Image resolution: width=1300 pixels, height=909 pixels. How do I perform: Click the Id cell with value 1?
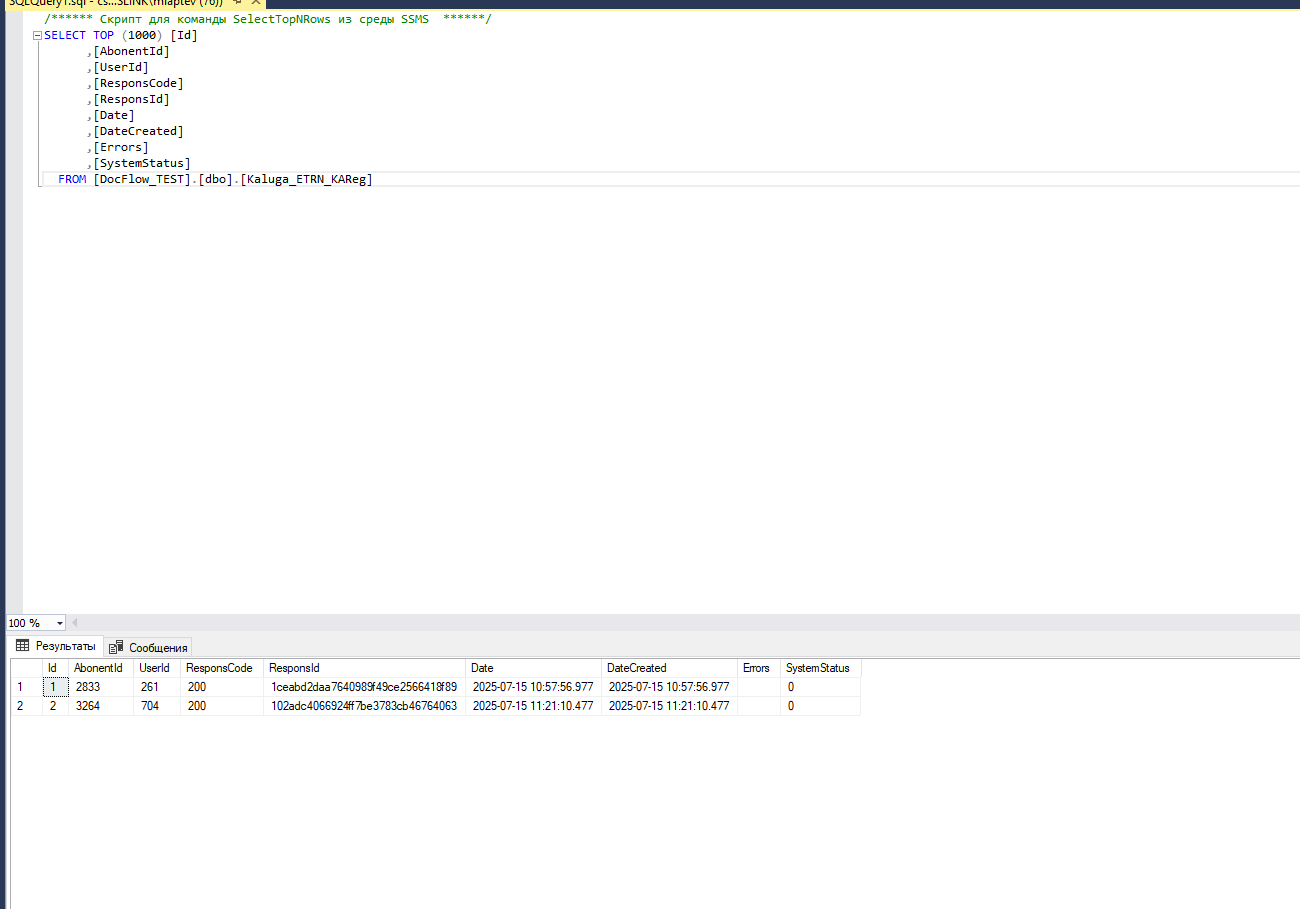coord(55,687)
